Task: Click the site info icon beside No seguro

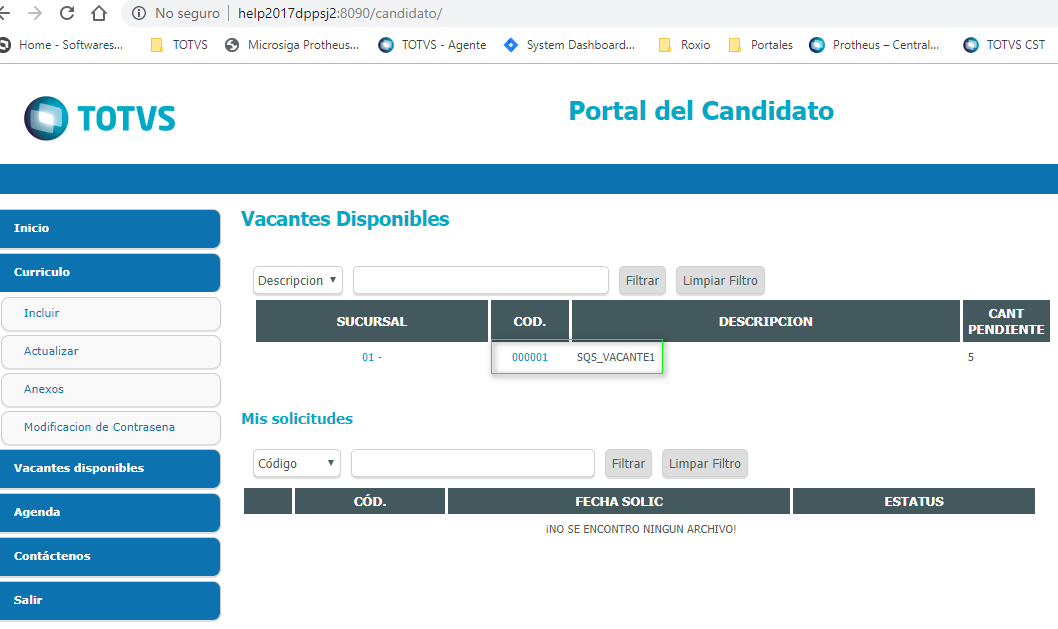Action: click(x=139, y=13)
